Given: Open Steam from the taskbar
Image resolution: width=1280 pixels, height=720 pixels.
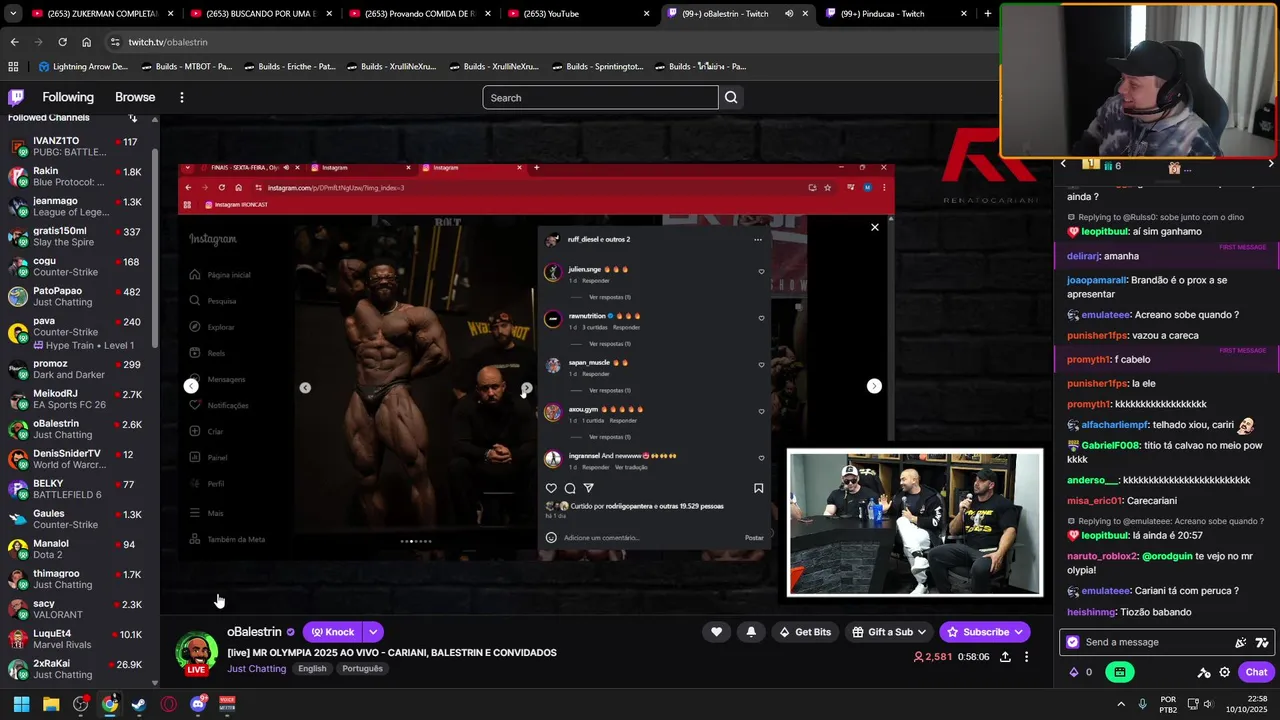Looking at the screenshot, I should [x=139, y=704].
